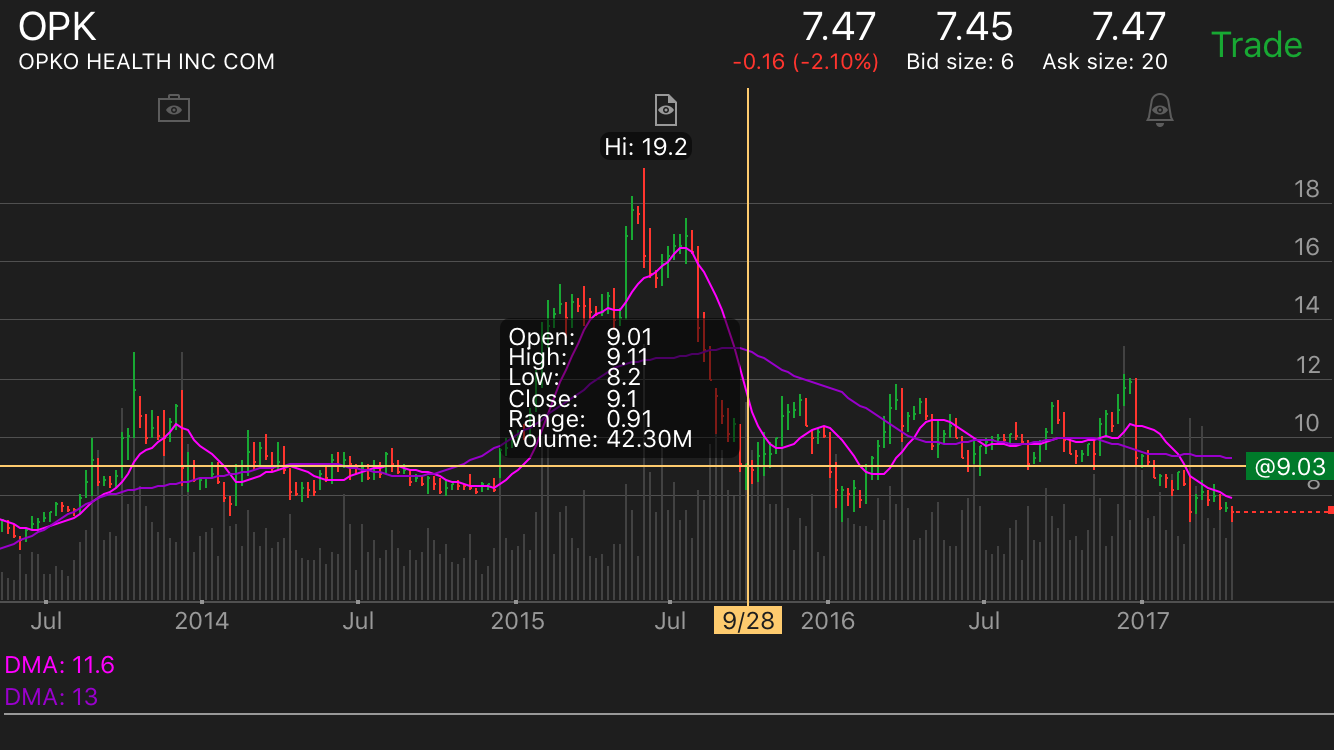Tap the Ask size: 20 label
Image resolution: width=1334 pixels, height=750 pixels.
click(x=1104, y=62)
